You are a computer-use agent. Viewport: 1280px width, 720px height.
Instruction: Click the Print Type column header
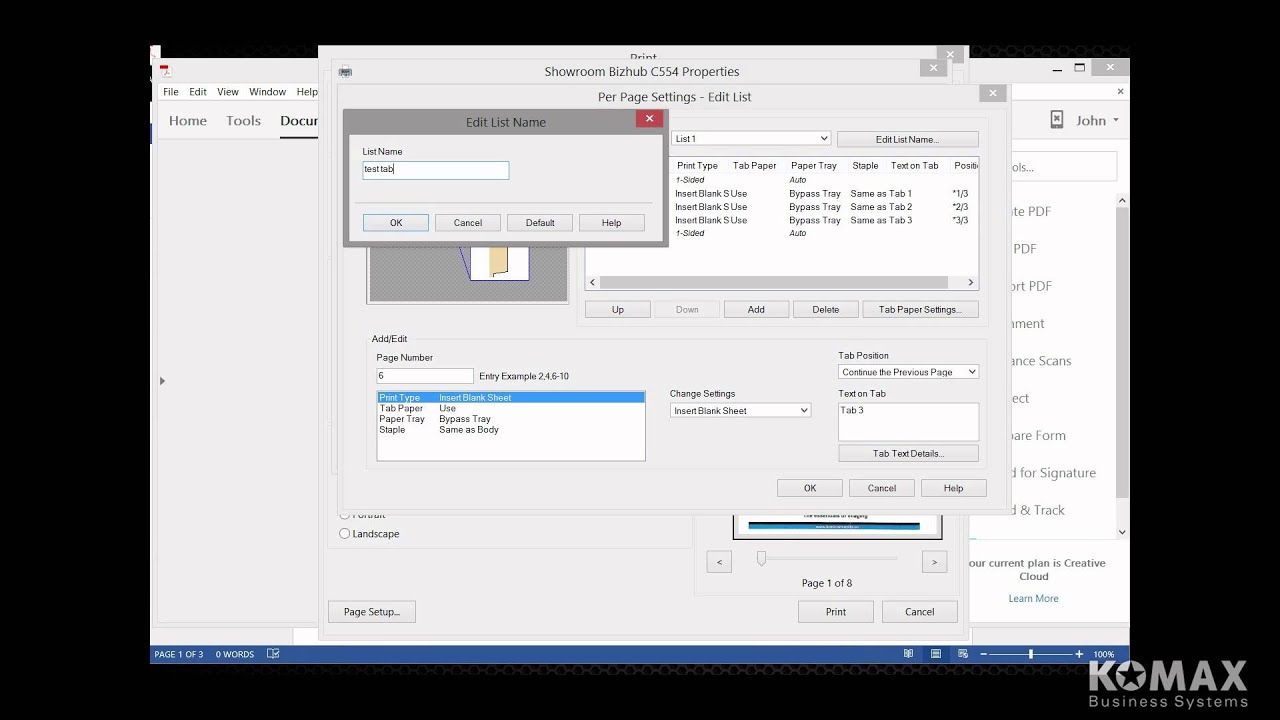pos(697,166)
